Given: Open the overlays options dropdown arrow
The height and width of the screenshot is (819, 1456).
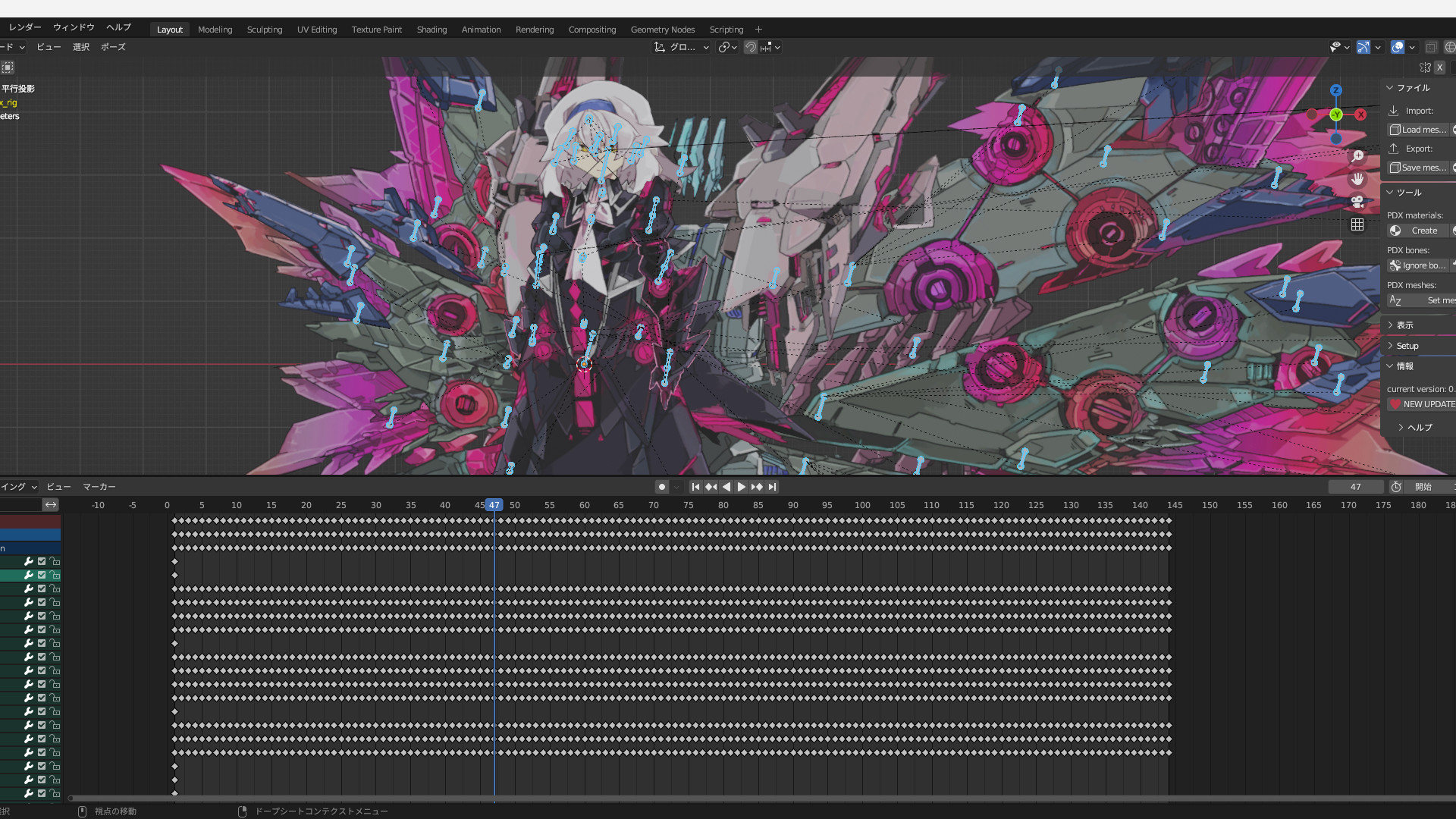Looking at the screenshot, I should [1412, 47].
